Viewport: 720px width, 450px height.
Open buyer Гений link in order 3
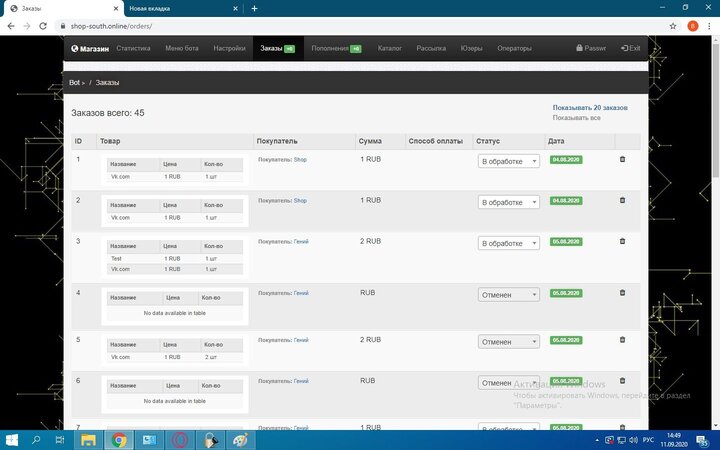pyautogui.click(x=301, y=243)
